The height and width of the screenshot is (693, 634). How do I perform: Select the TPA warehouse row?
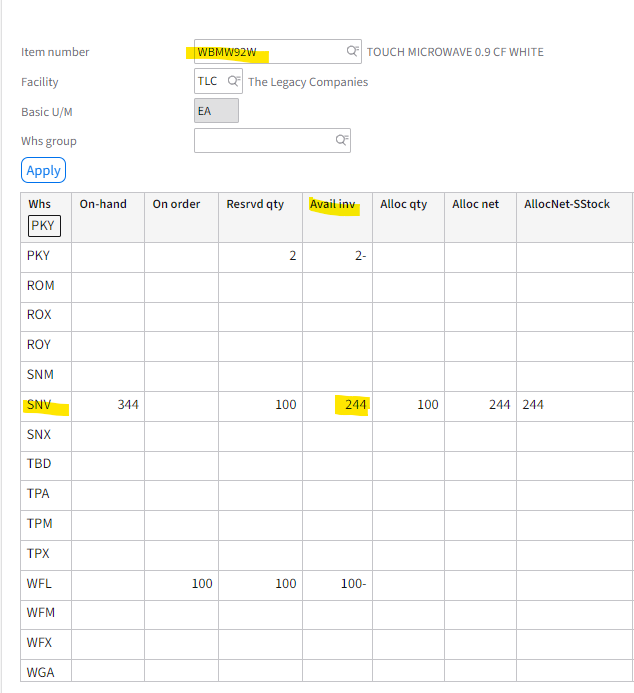[326, 495]
